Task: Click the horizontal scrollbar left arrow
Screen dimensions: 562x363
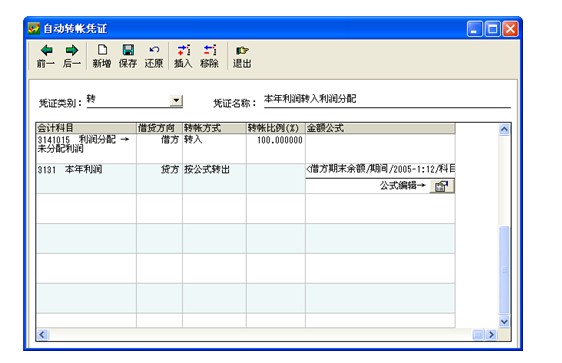Action: (x=42, y=335)
